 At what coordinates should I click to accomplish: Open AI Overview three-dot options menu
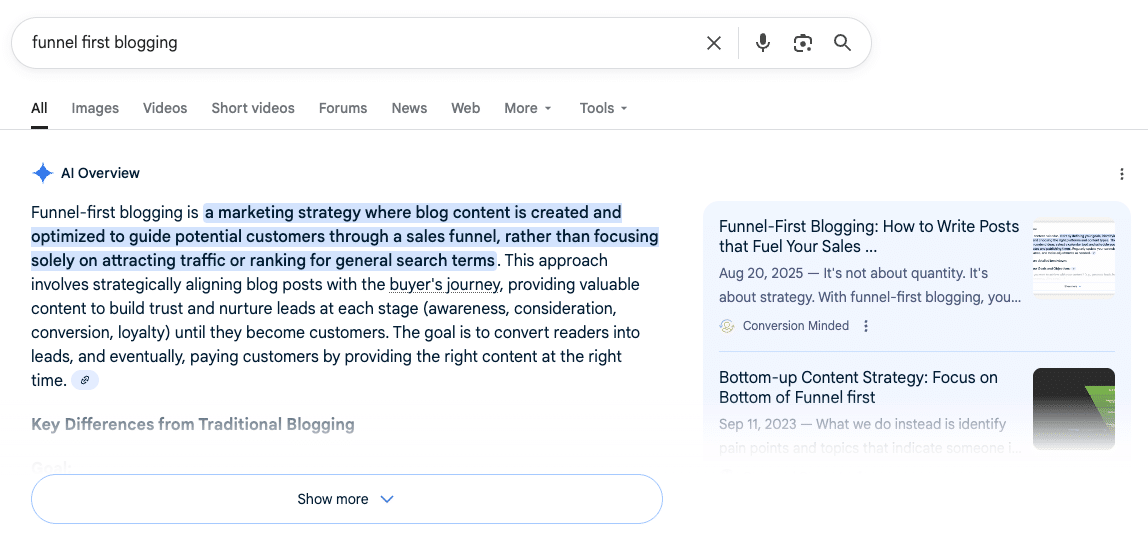point(1122,174)
